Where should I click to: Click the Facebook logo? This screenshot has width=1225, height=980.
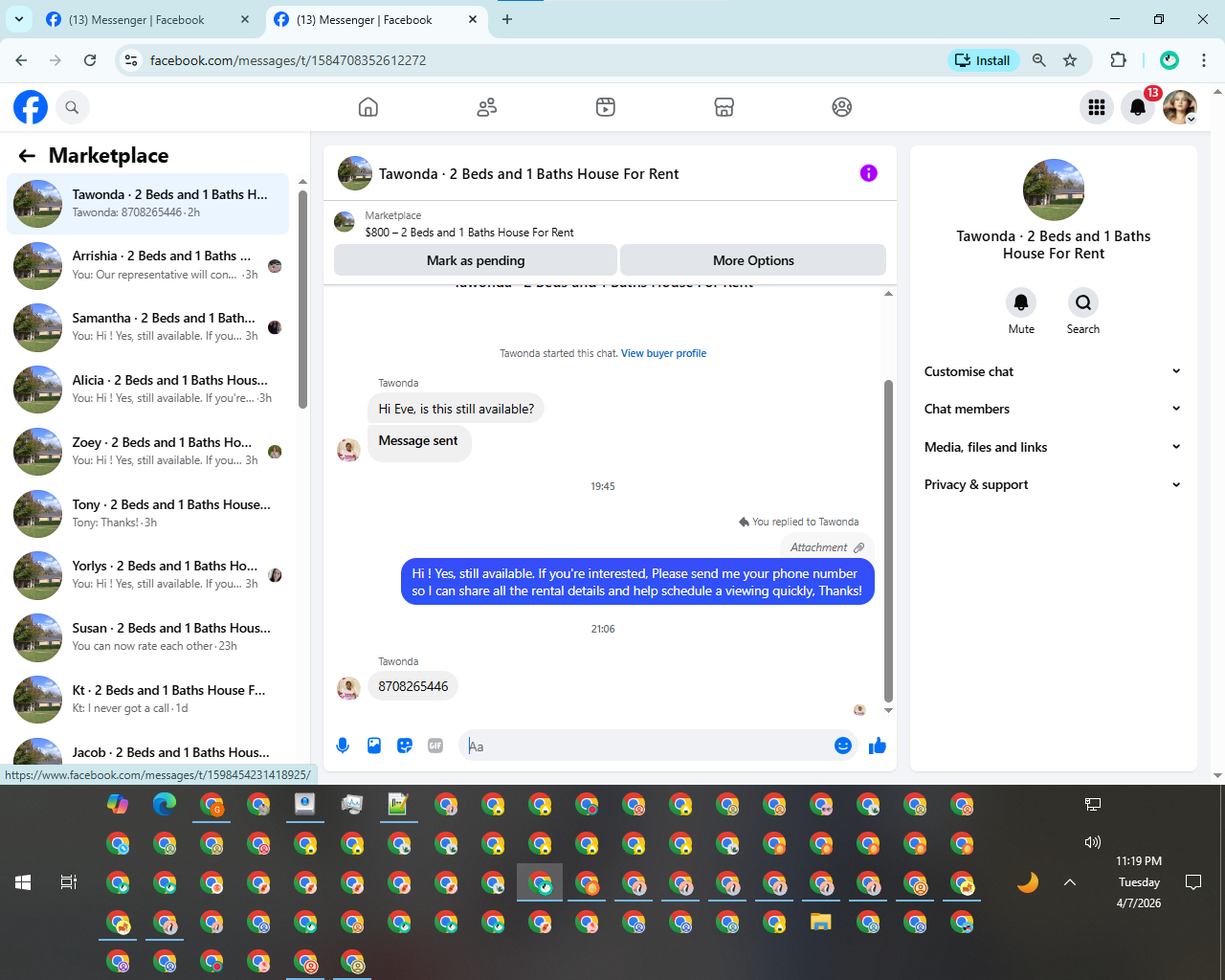[31, 107]
